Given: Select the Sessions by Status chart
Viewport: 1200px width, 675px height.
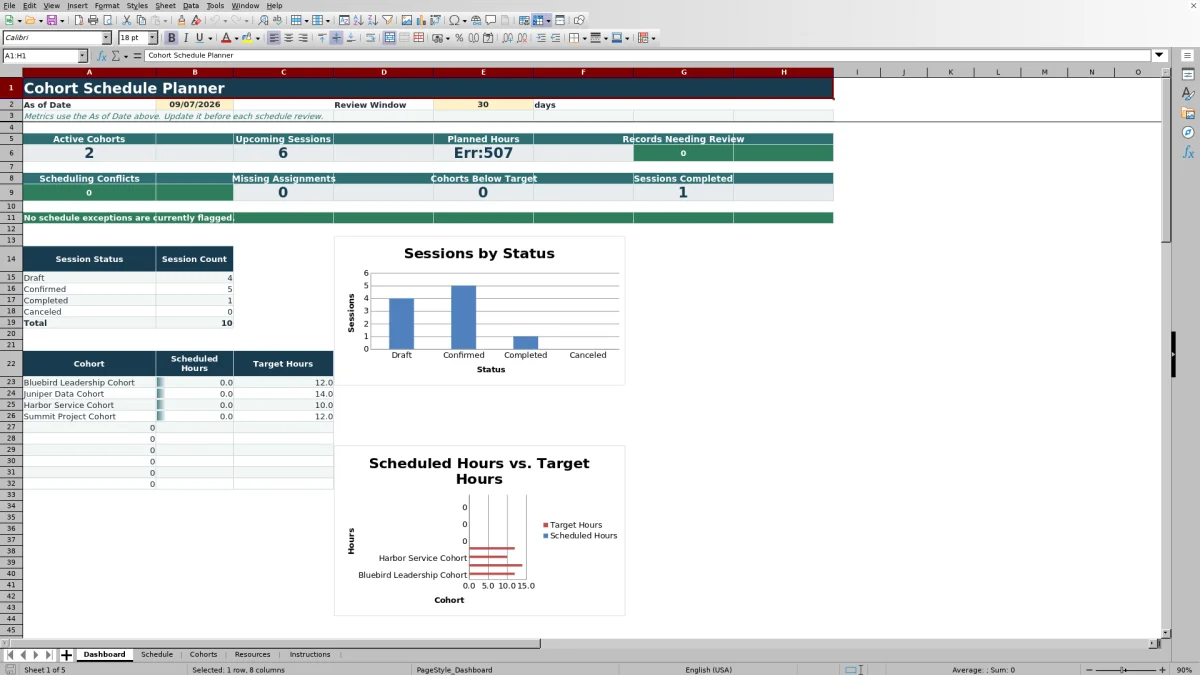Looking at the screenshot, I should click(x=479, y=310).
